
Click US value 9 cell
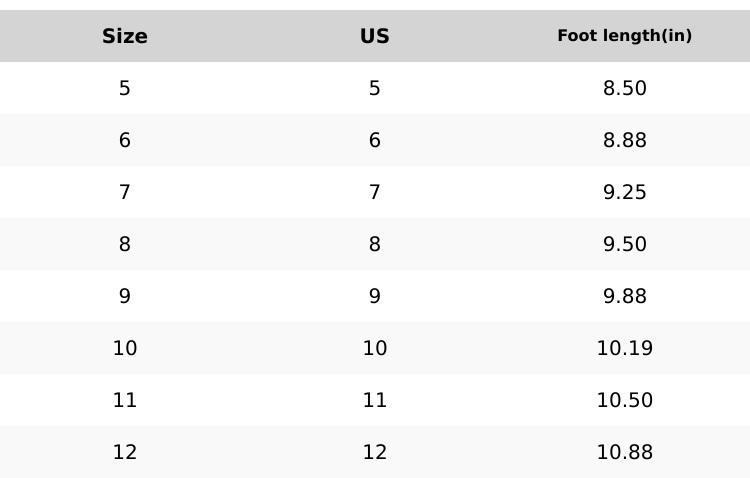[x=375, y=296]
